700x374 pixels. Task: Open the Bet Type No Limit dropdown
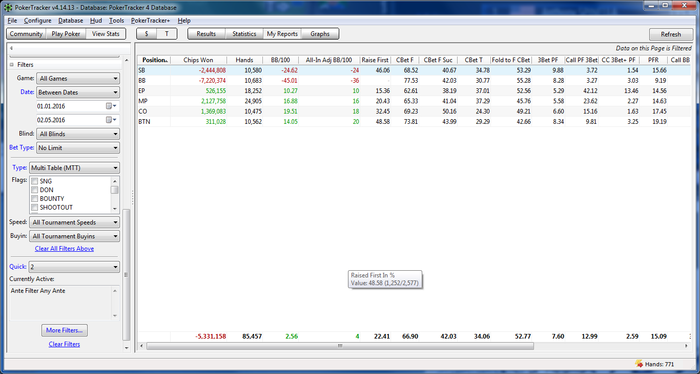[x=78, y=148]
